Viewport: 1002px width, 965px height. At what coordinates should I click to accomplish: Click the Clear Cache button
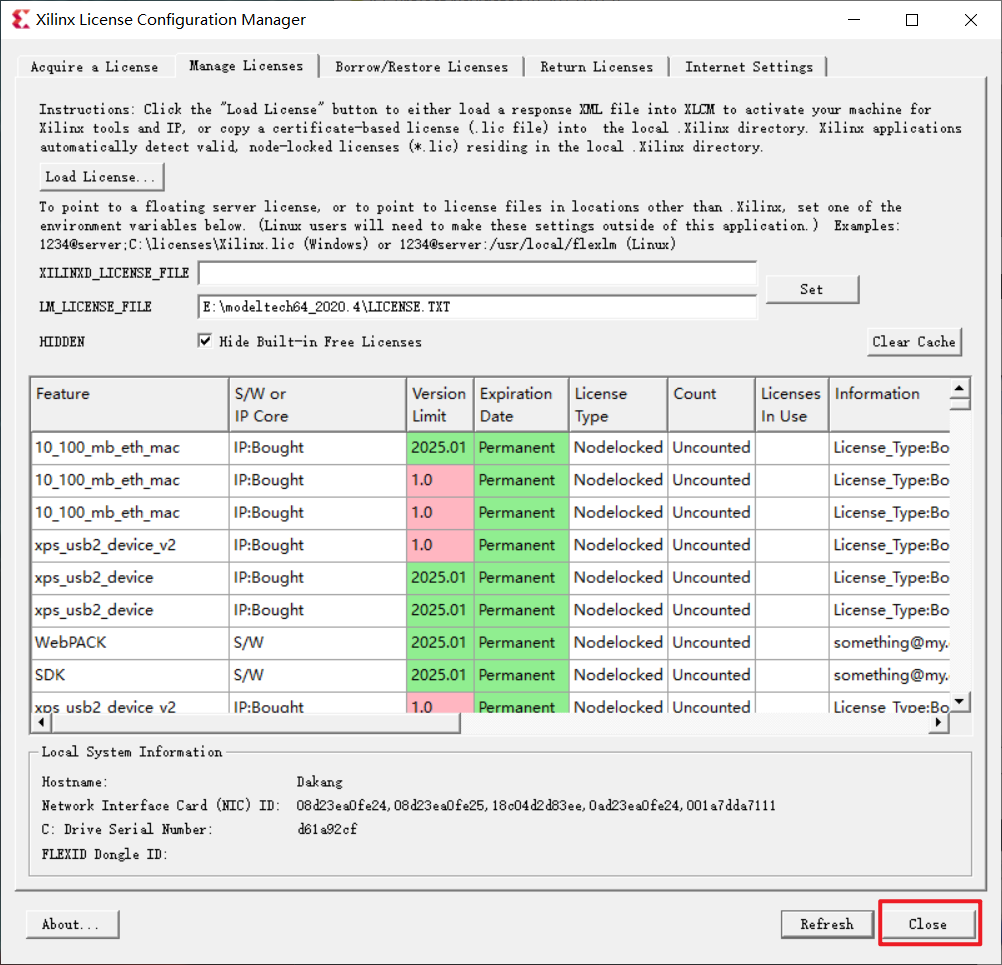[914, 342]
